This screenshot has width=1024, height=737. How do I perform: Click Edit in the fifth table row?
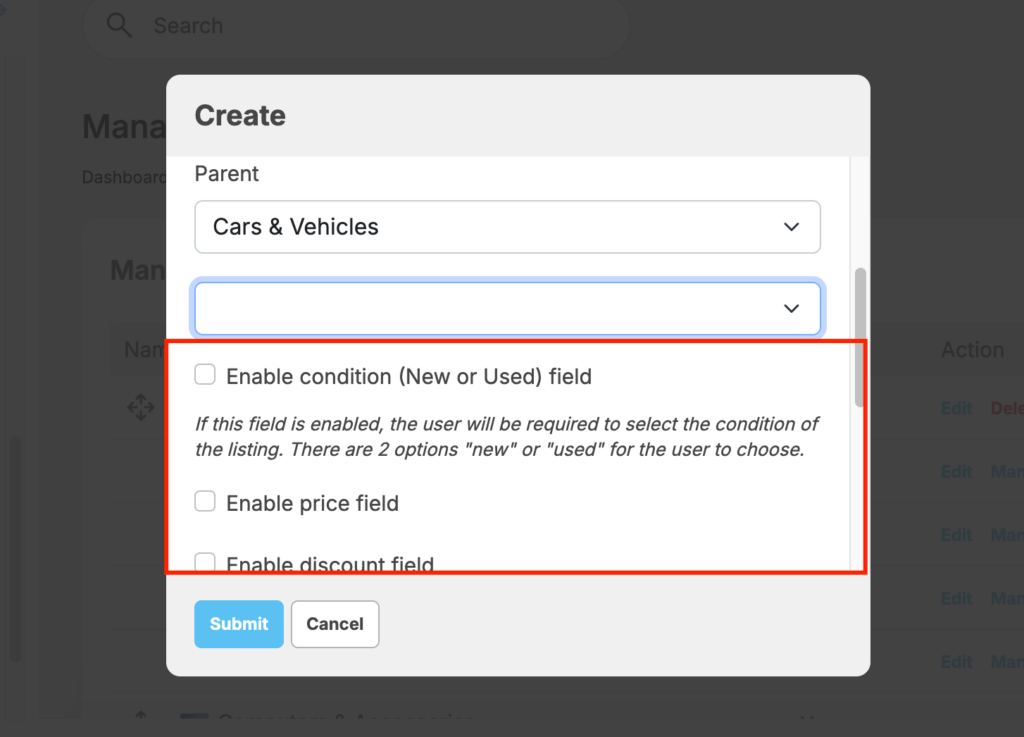956,661
